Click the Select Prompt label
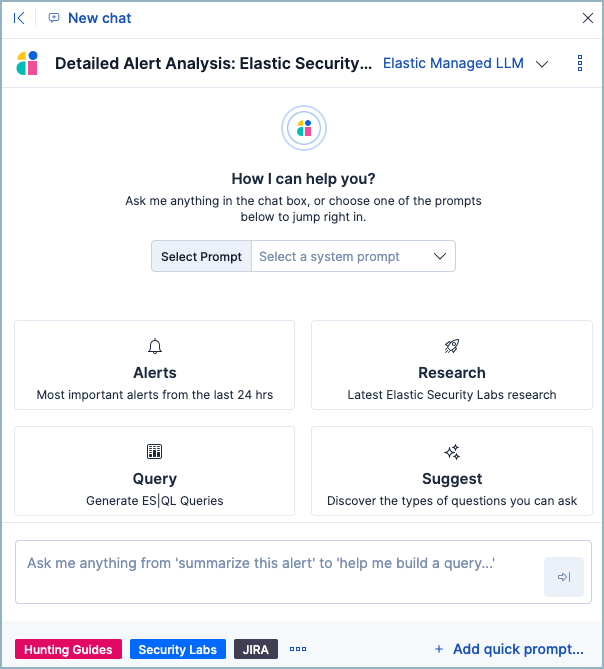 201,256
